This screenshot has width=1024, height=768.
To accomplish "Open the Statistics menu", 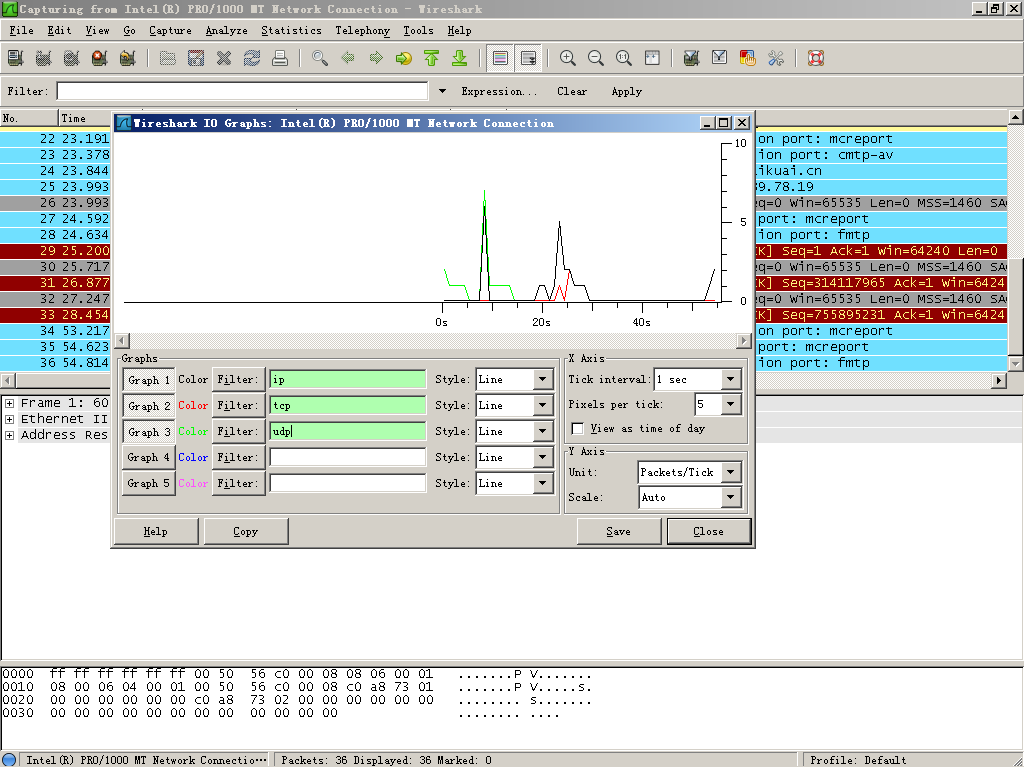I will click(x=291, y=31).
